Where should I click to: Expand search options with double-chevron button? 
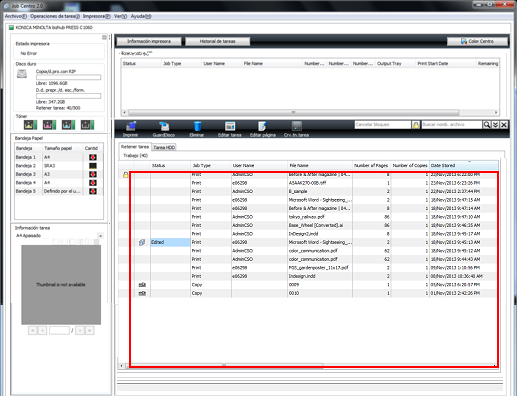495,125
